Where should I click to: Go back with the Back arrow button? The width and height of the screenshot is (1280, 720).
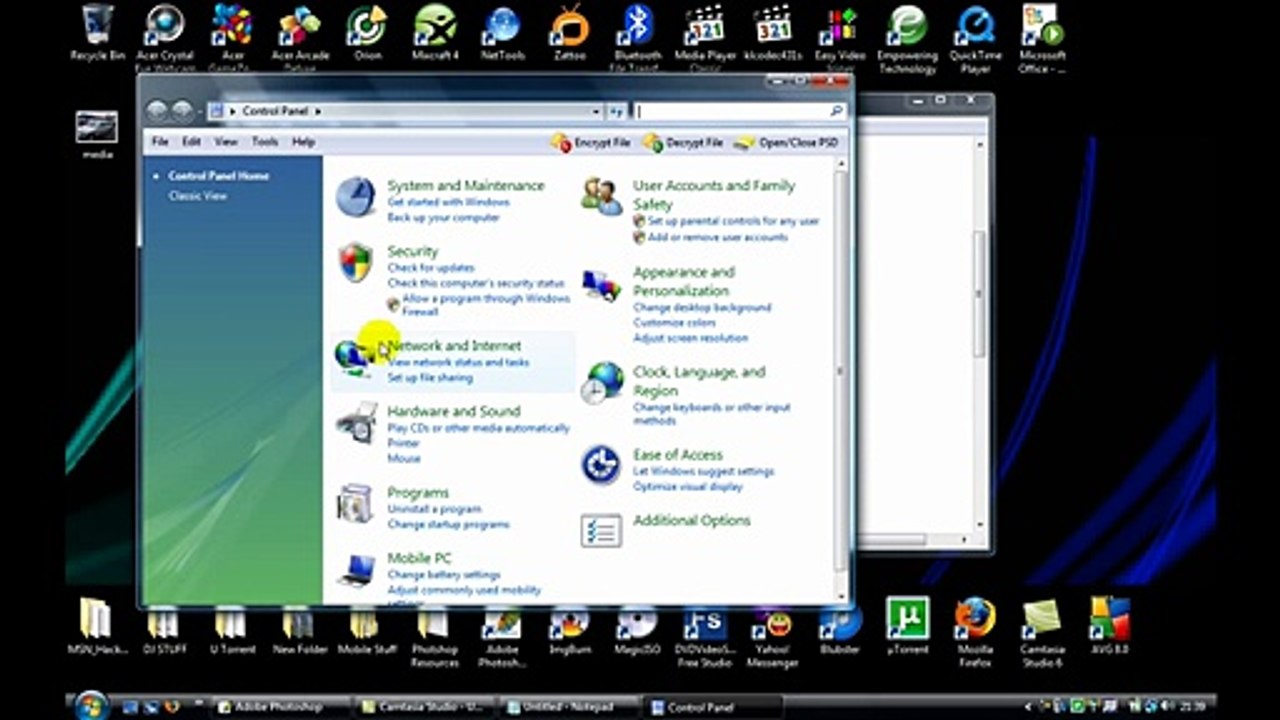tap(157, 111)
